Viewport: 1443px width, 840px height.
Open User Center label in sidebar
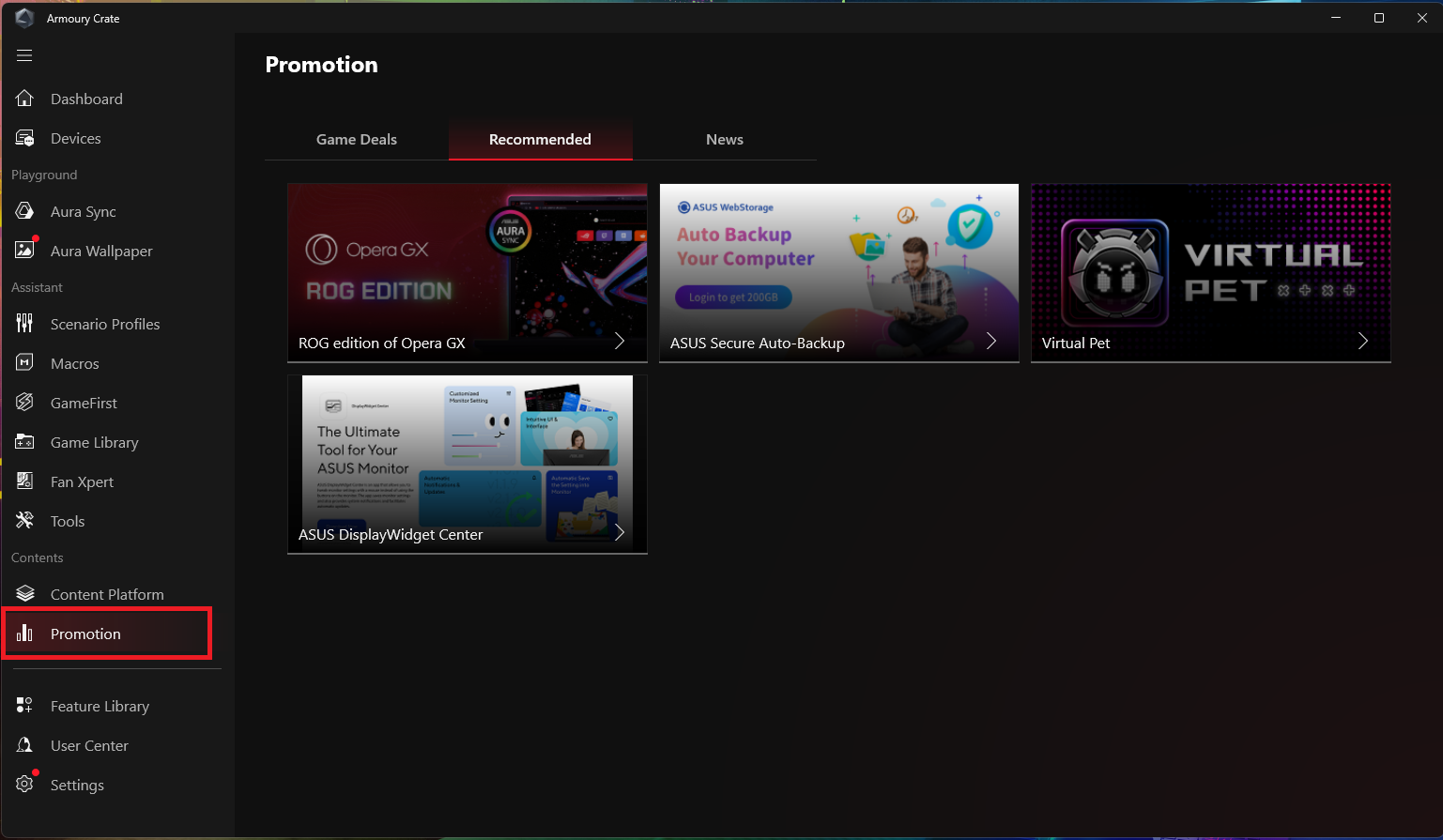[89, 745]
